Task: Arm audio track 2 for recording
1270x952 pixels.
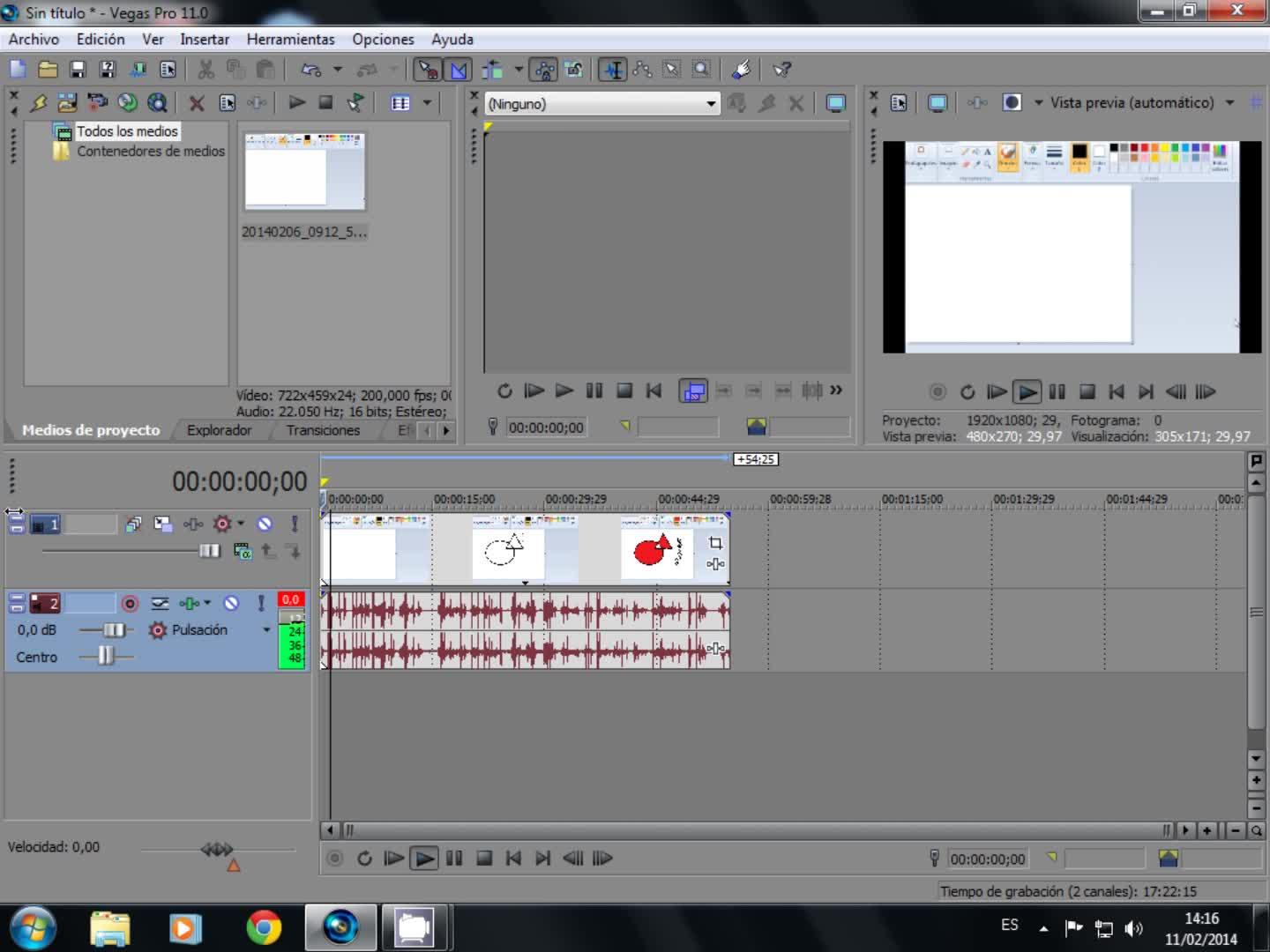Action: 130,603
